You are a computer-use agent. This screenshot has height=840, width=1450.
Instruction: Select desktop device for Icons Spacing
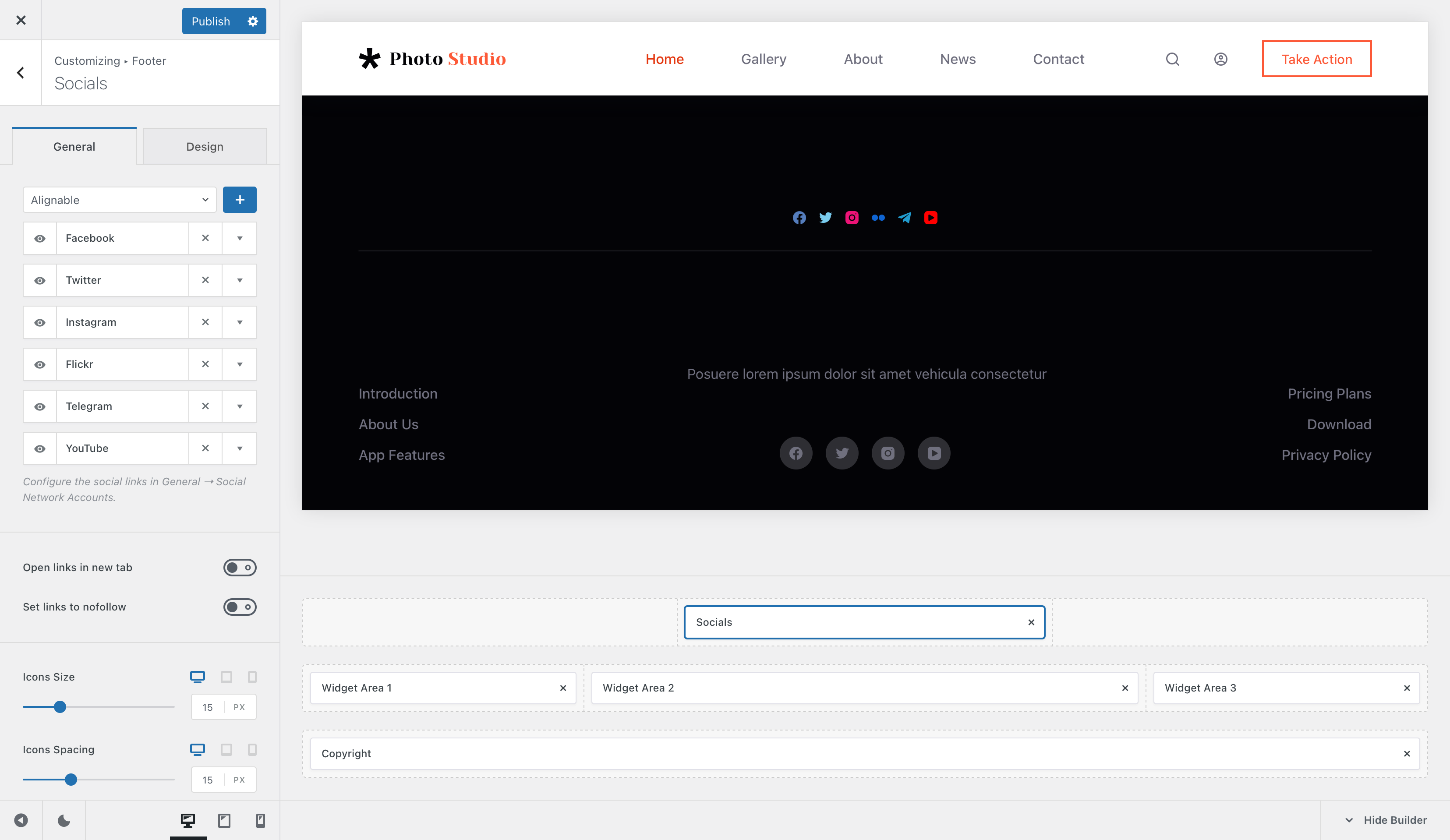[x=198, y=749]
